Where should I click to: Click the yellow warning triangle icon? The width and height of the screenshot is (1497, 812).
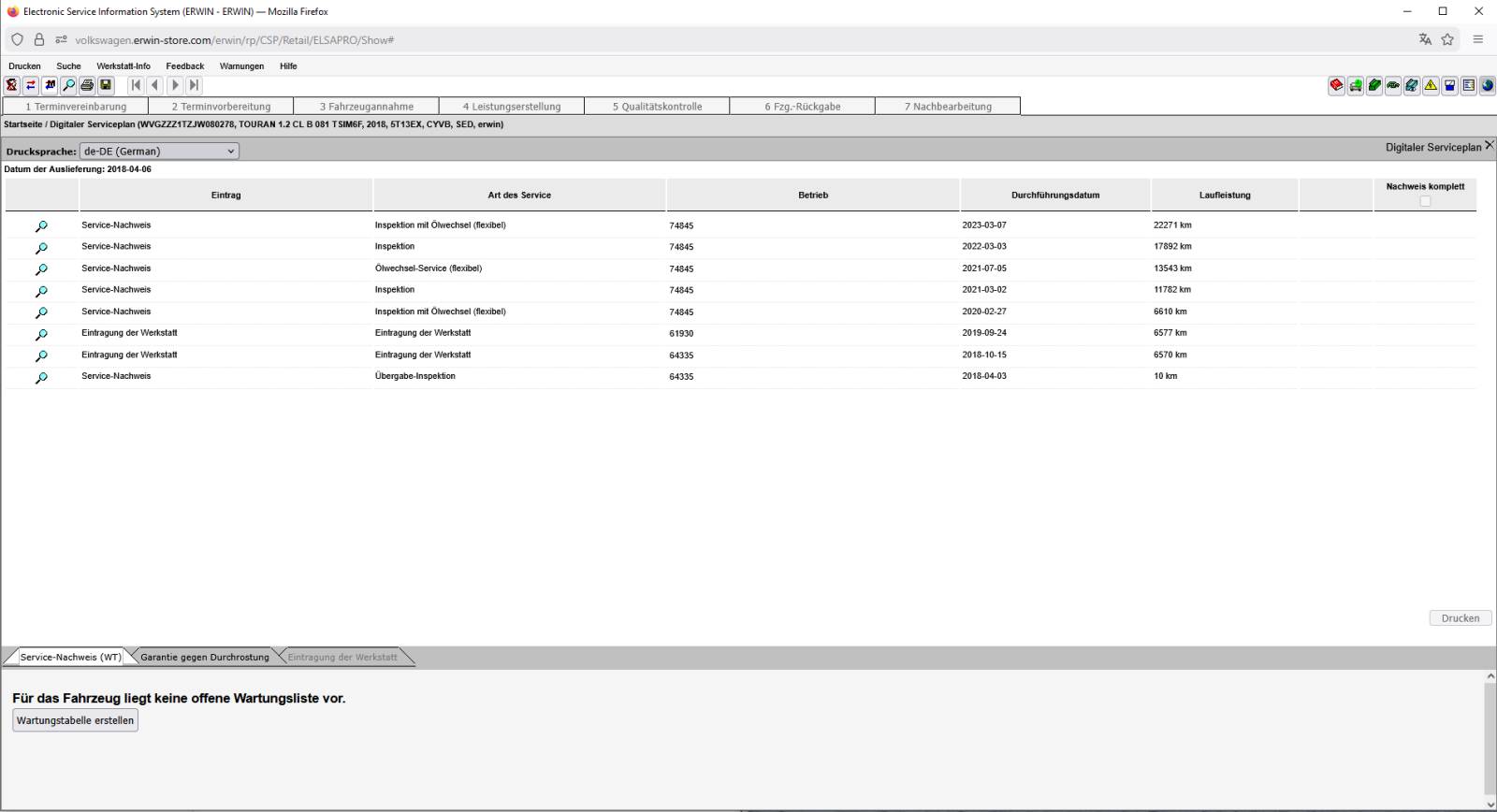point(1431,85)
